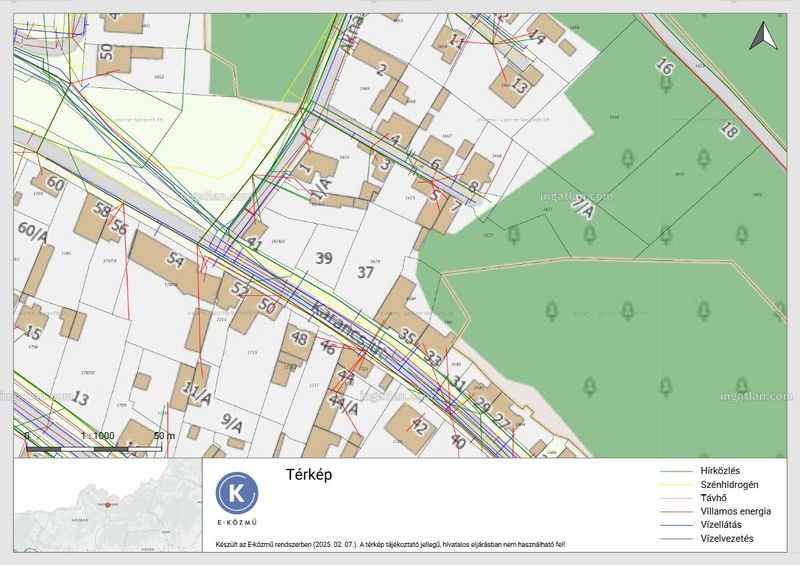Image resolution: width=800 pixels, height=565 pixels.
Task: Click the green Hírközlés legend line
Action: tap(676, 472)
